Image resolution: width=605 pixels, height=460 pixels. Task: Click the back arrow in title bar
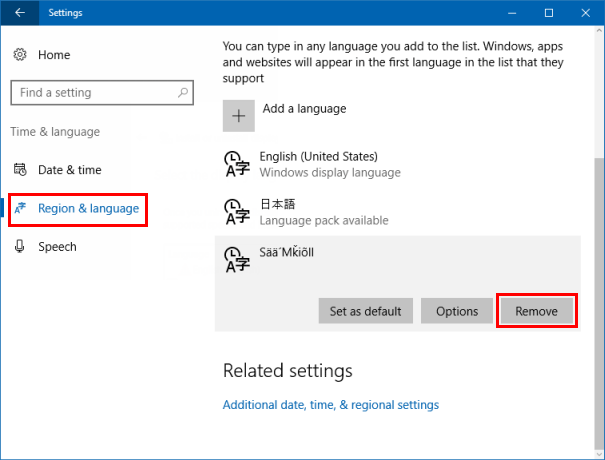click(x=20, y=13)
